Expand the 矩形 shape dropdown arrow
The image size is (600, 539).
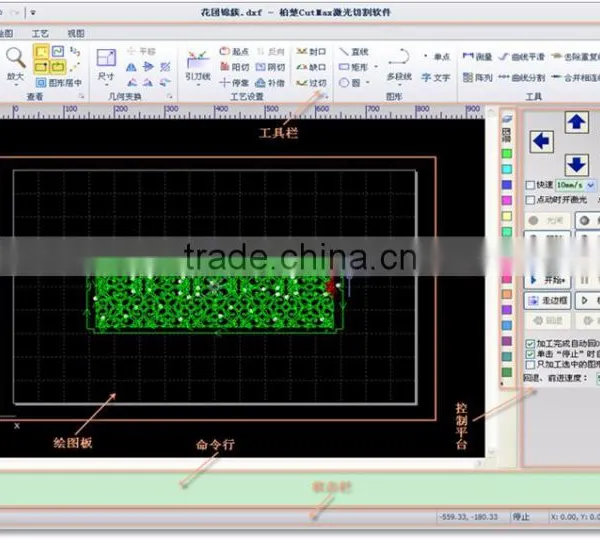[x=376, y=67]
